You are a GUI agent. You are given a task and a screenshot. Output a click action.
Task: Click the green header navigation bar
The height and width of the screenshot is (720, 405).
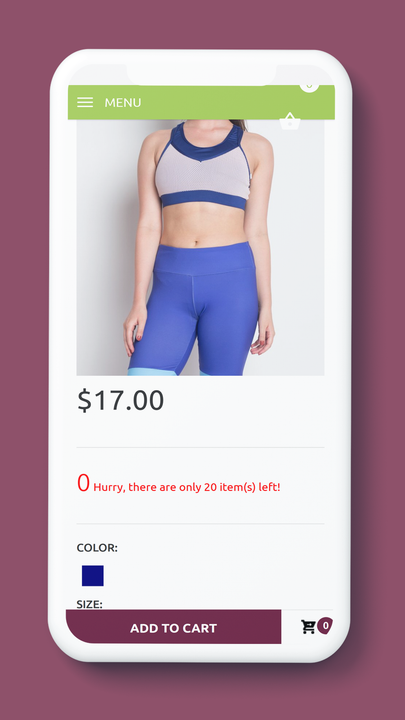201,102
